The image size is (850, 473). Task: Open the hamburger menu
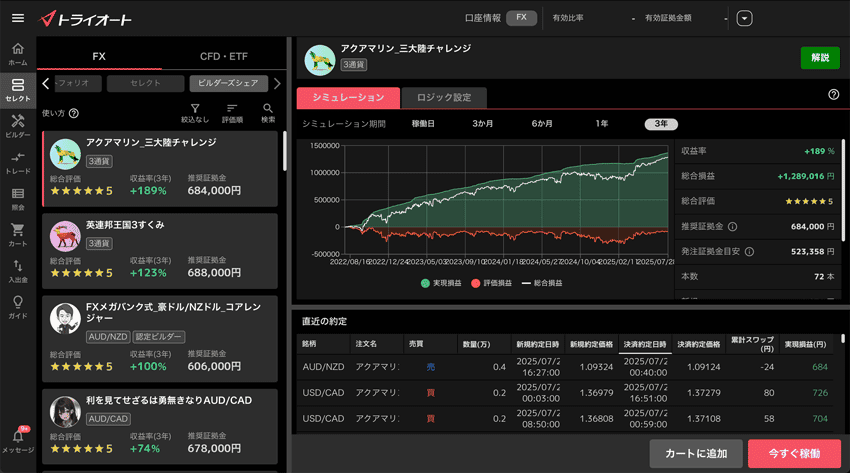18,18
